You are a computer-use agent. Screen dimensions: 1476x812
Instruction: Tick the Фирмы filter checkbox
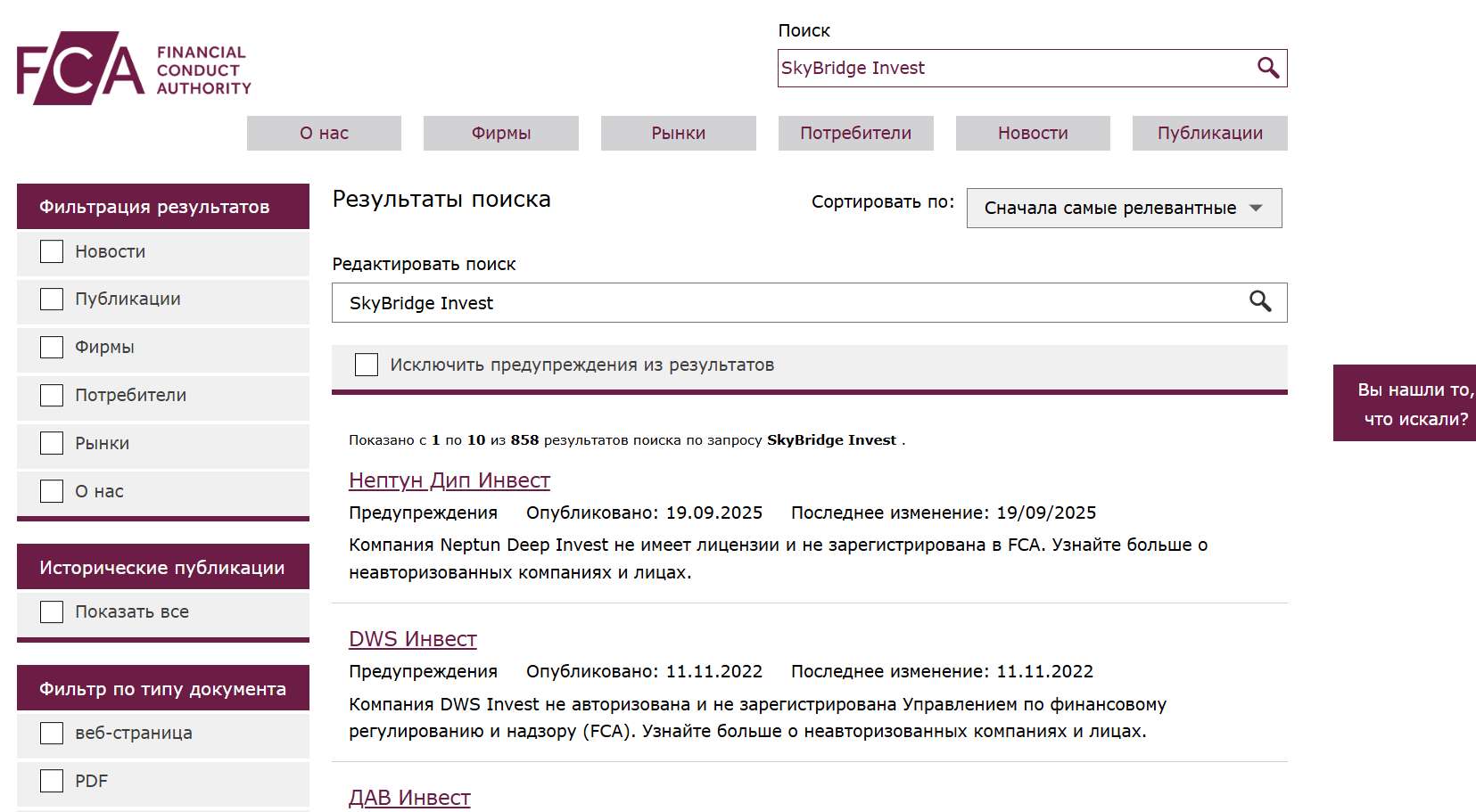tap(52, 347)
